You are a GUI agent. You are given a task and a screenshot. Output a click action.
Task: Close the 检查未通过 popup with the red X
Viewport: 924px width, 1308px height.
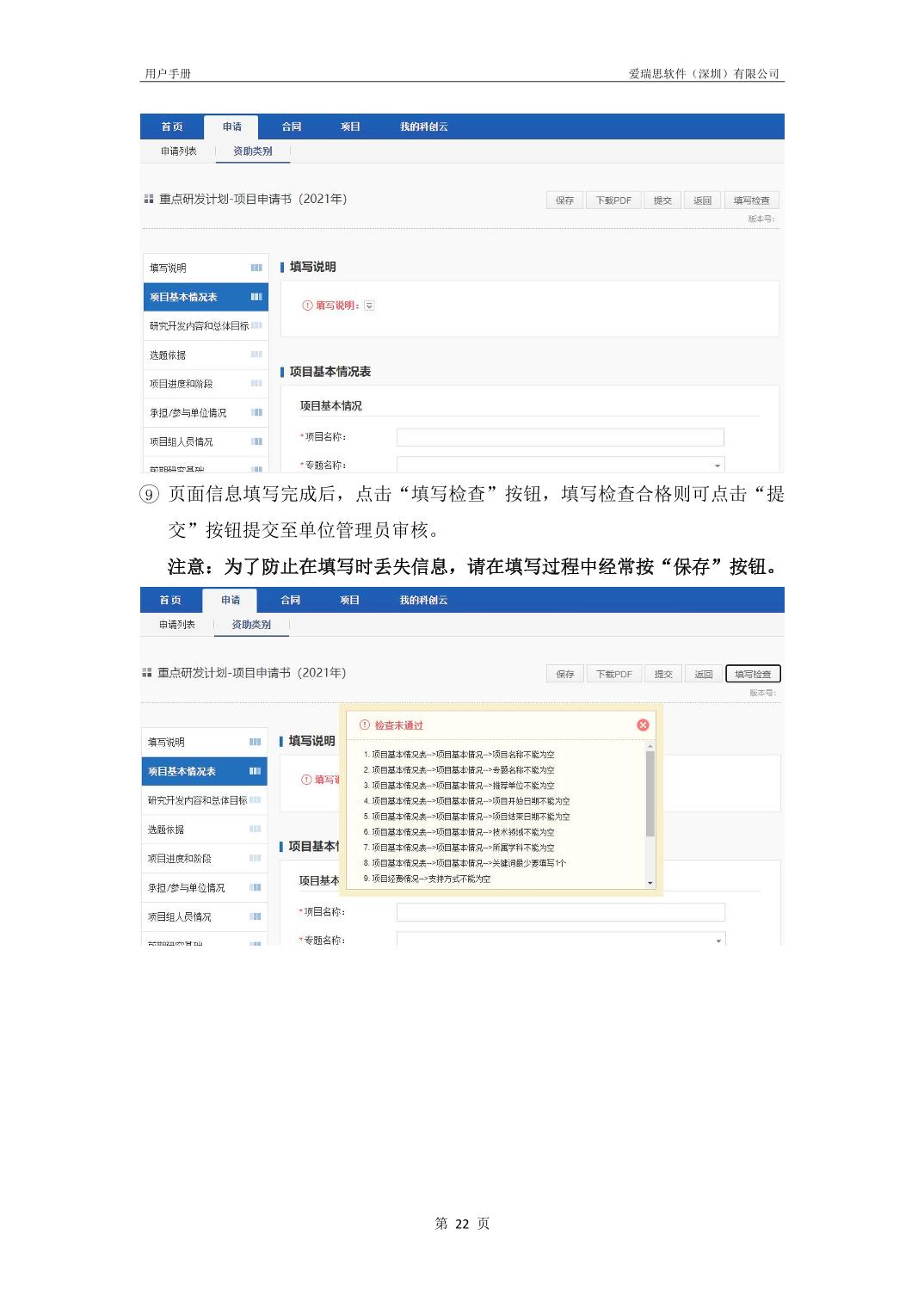643,725
